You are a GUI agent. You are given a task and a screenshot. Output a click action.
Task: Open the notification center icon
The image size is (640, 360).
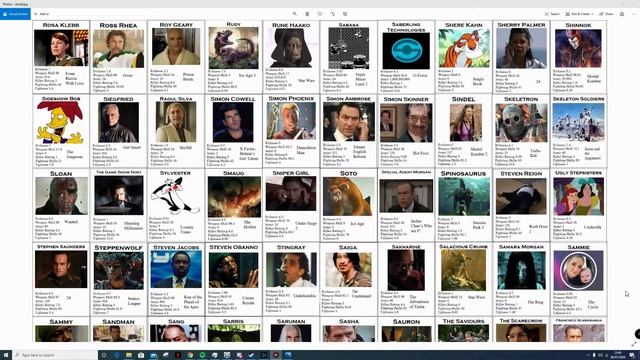tap(632, 355)
